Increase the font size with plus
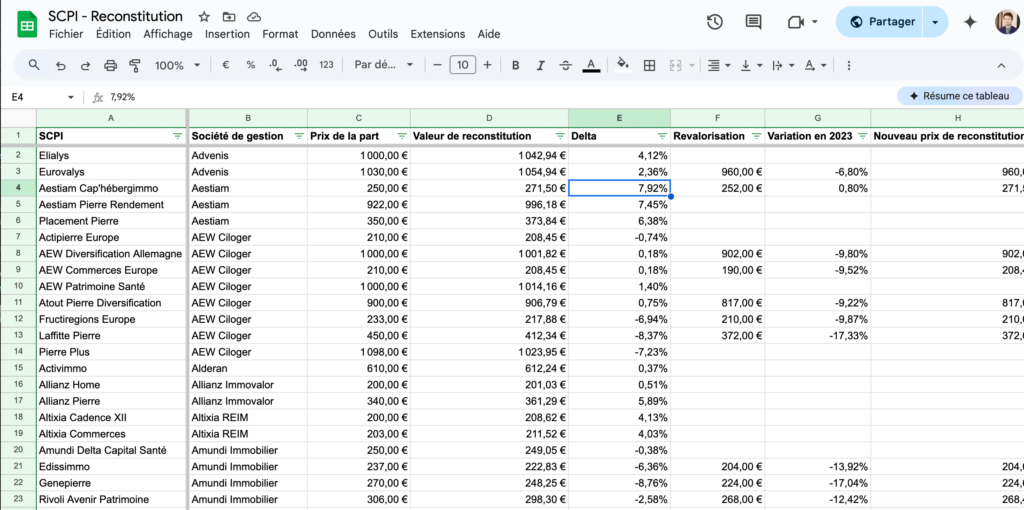Viewport: 1024px width, 510px height. pos(487,65)
